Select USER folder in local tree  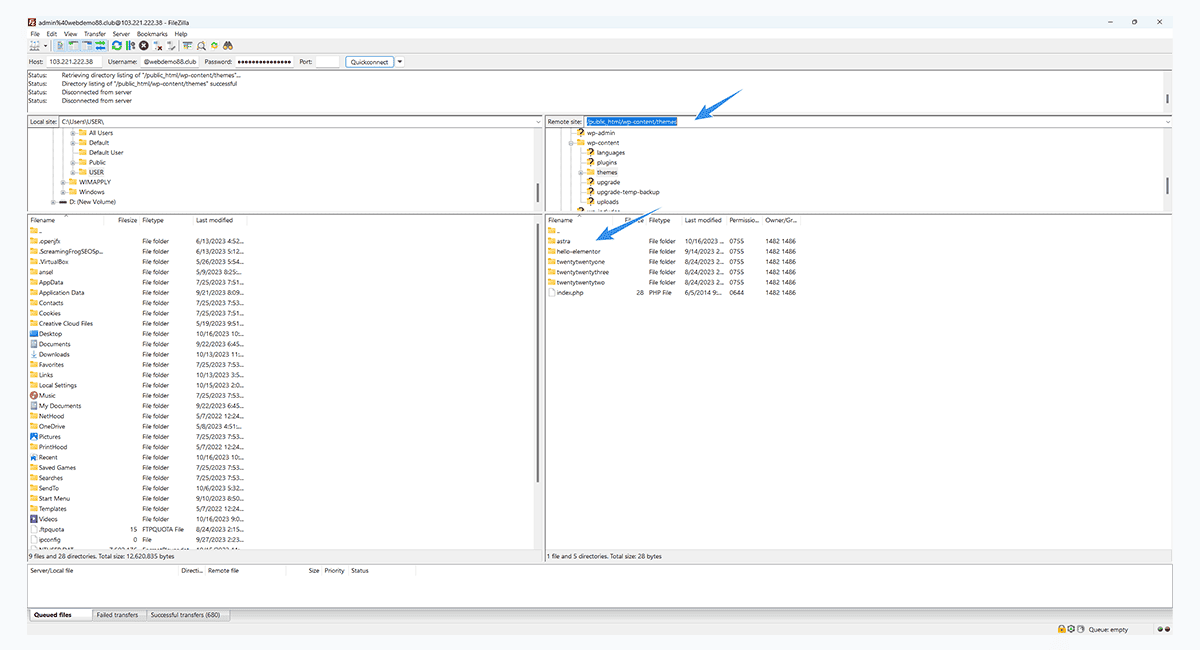[x=96, y=172]
